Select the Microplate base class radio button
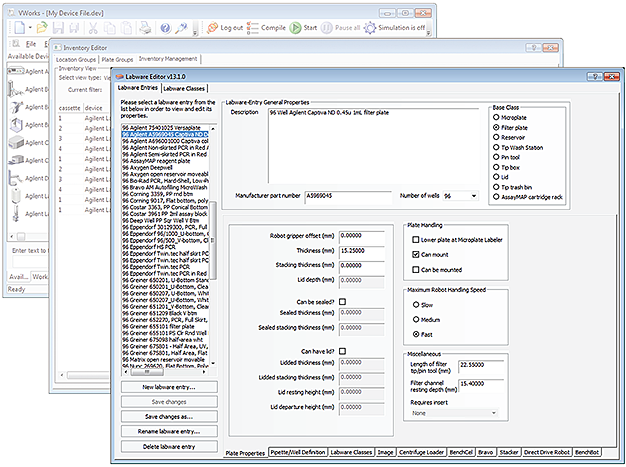The width and height of the screenshot is (626, 467). 496,117
